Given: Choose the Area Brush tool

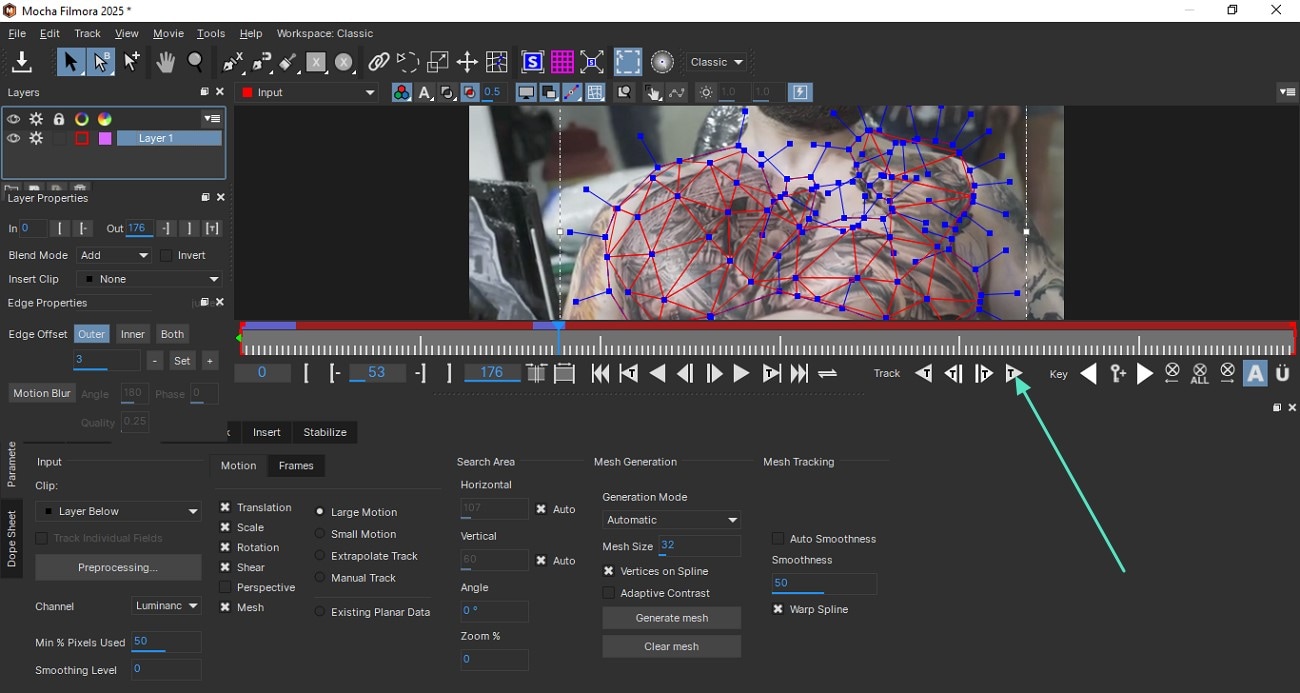Looking at the screenshot, I should [x=288, y=63].
